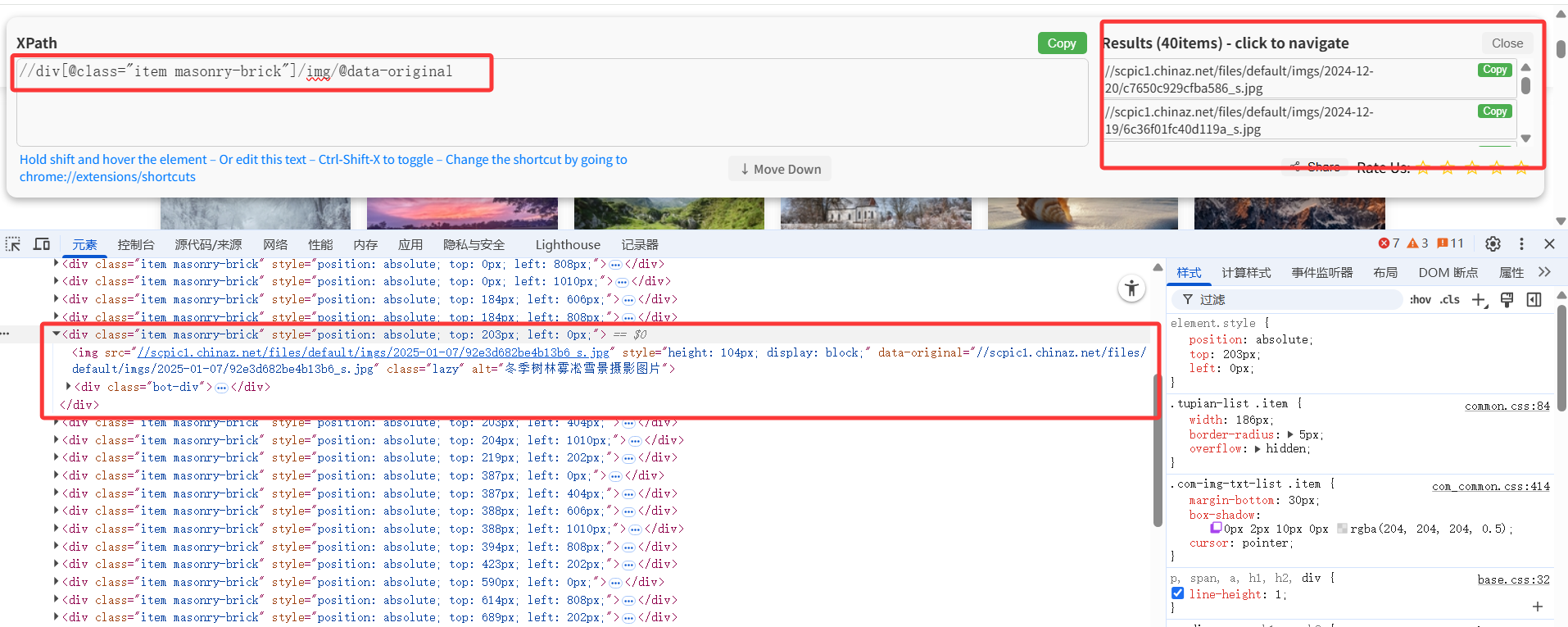Activate the inspect element picker icon
Image resolution: width=1568 pixels, height=627 pixels.
tap(13, 244)
